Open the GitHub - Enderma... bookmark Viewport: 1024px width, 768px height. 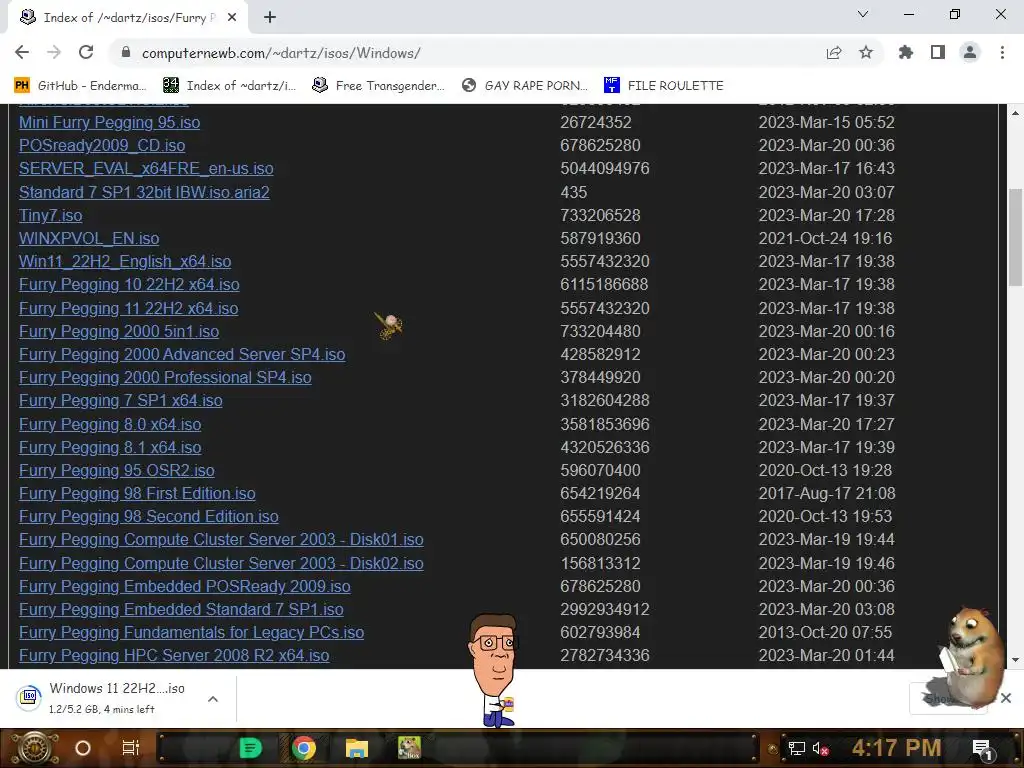click(80, 86)
